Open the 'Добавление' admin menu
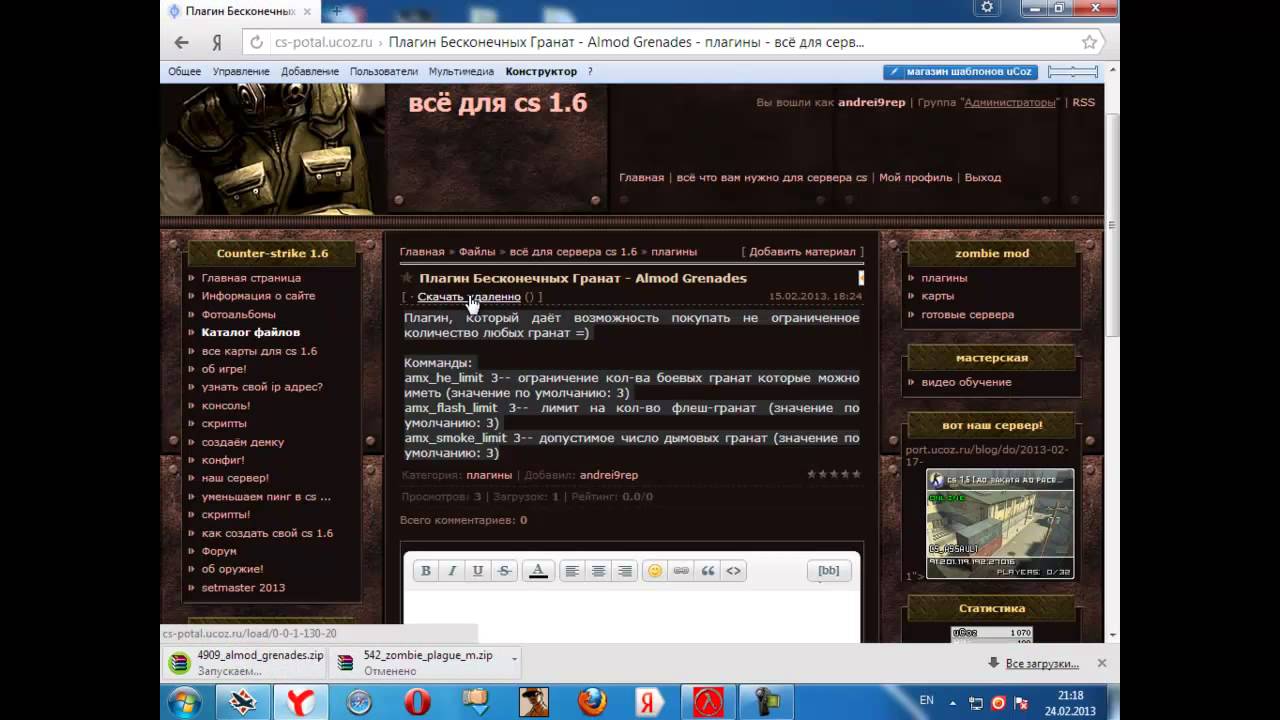 310,72
